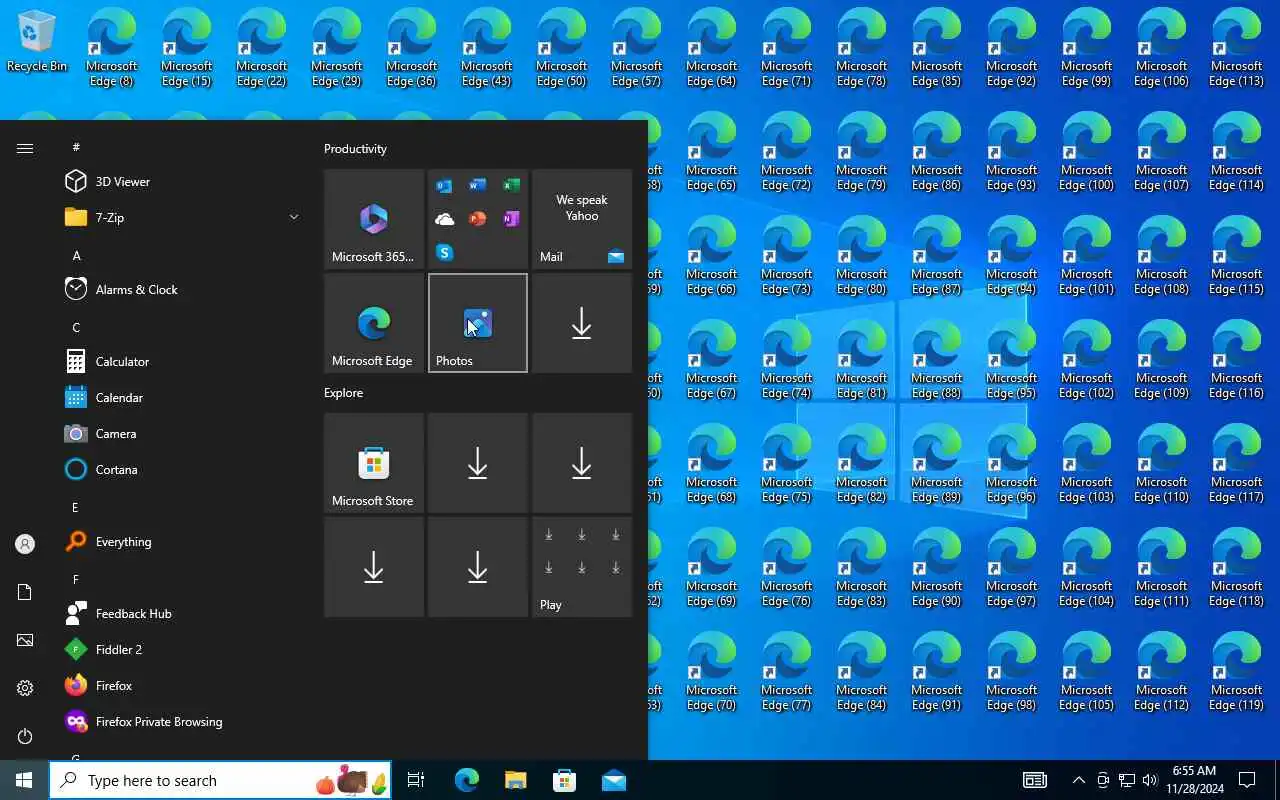Select Microsoft Edge (65) shortcut
Viewport: 1280px width, 800px height.
pyautogui.click(x=712, y=151)
